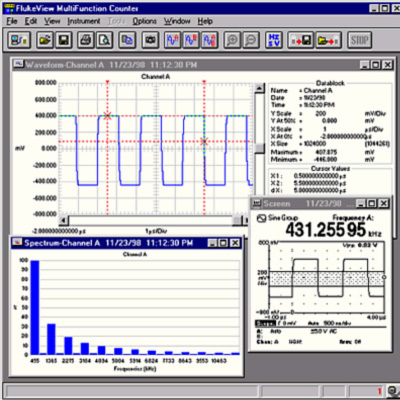The image size is (400, 400).
Task: Click the save setup to disk icon
Action: point(301,40)
